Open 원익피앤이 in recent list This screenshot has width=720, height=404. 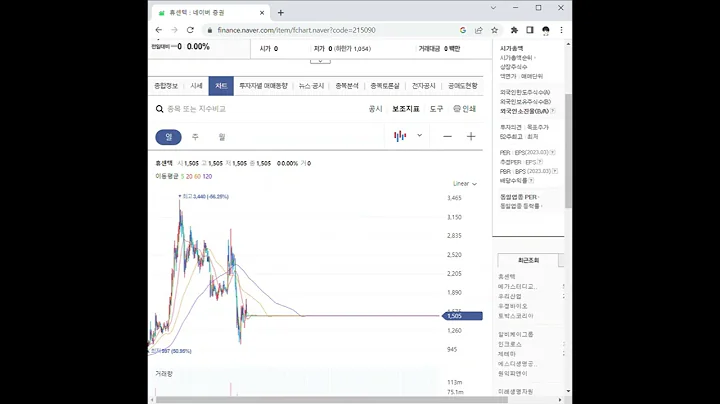click(x=513, y=374)
